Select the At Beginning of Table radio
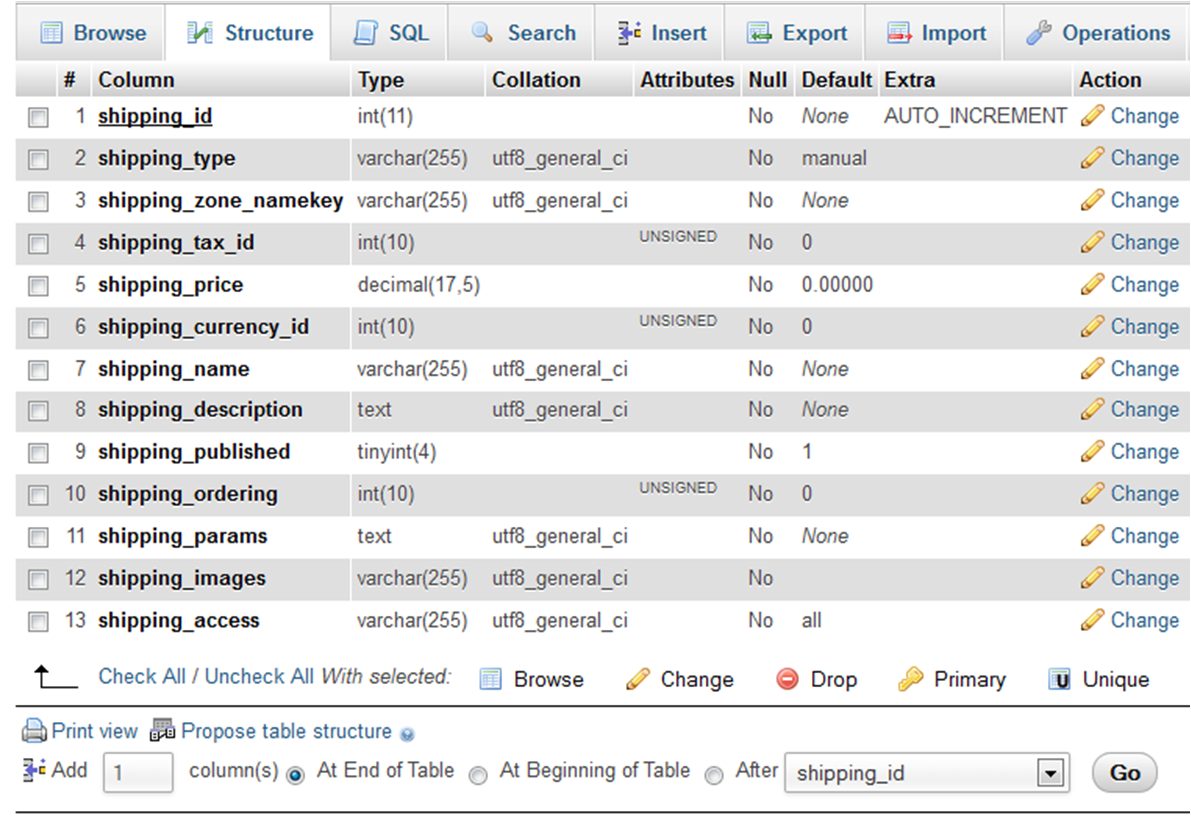The image size is (1191, 840). pos(479,775)
